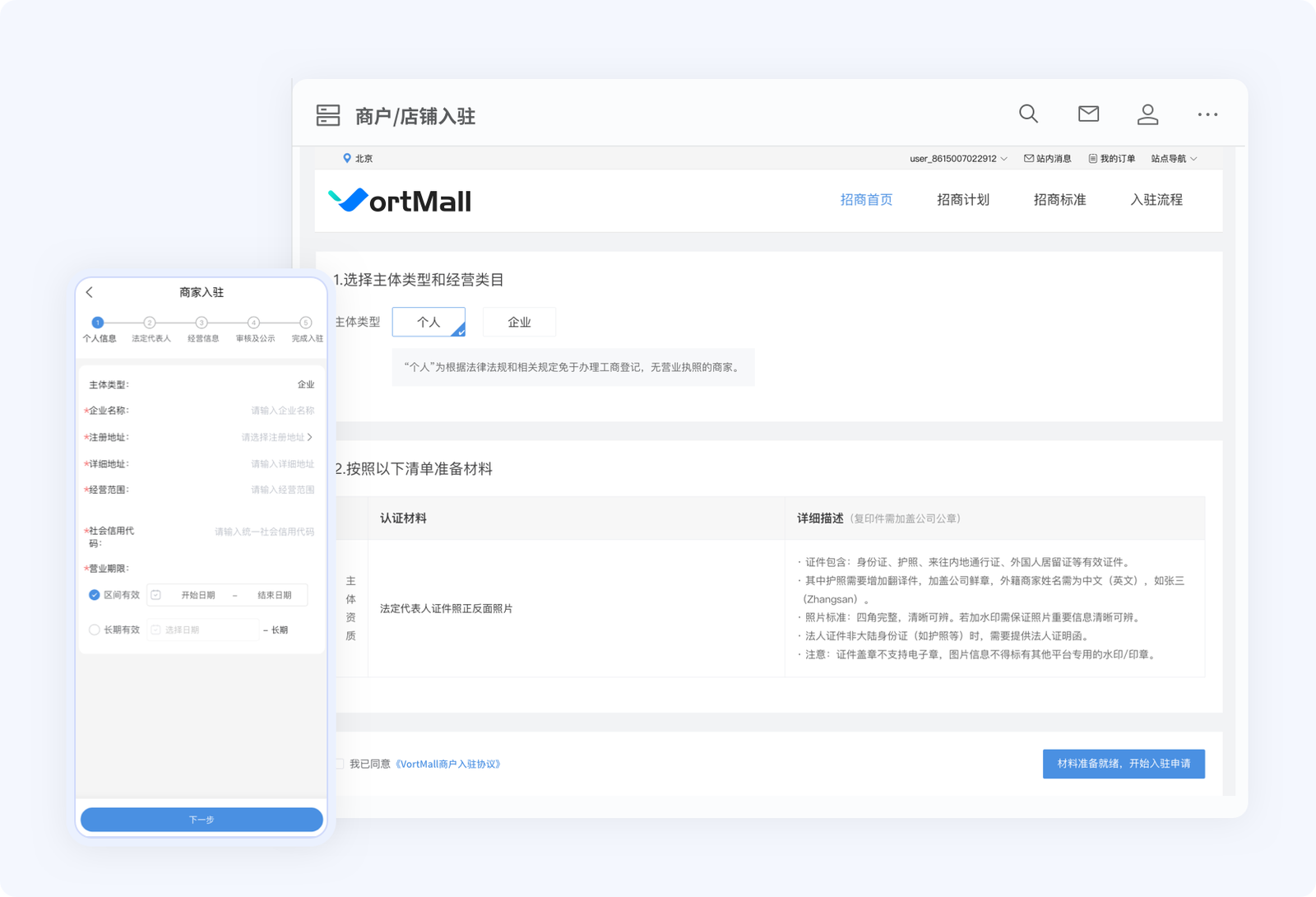Click the search magnifier icon in header
The height and width of the screenshot is (897, 1316).
(1028, 114)
